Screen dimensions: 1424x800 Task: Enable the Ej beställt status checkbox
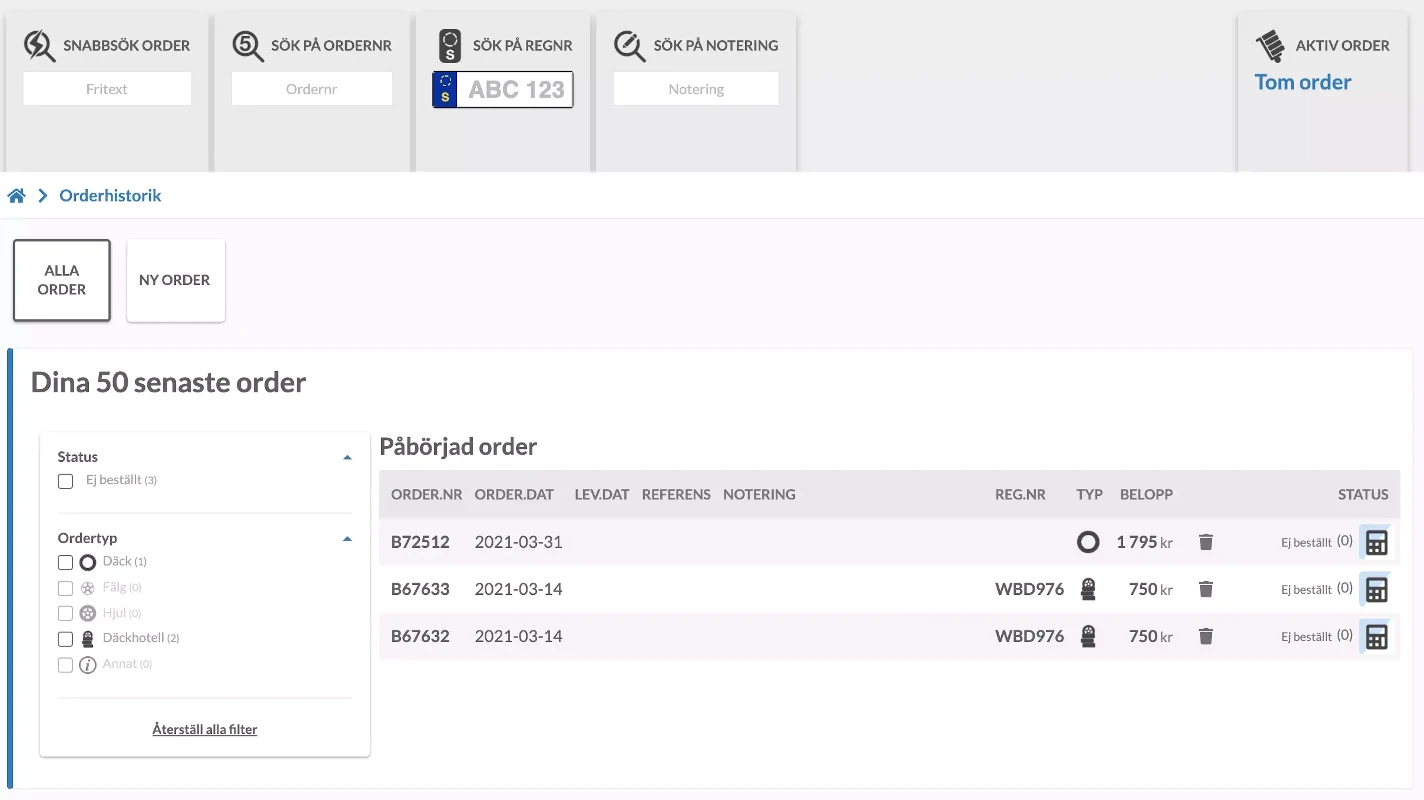point(66,481)
